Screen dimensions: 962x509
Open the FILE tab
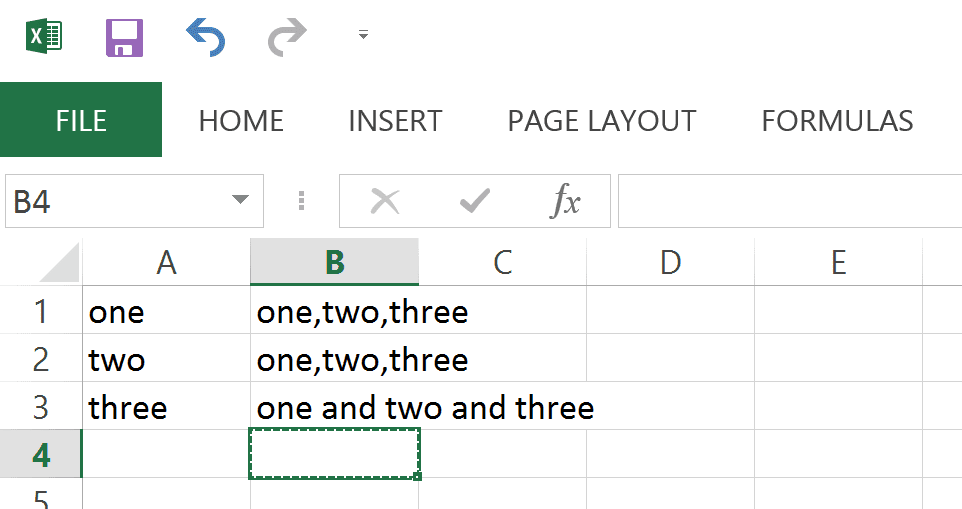pyautogui.click(x=81, y=120)
